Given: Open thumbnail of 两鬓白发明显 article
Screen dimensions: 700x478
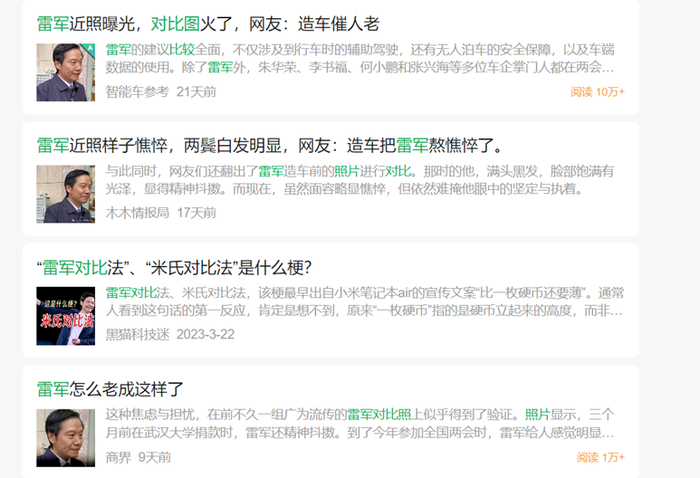Looking at the screenshot, I should (x=66, y=194).
